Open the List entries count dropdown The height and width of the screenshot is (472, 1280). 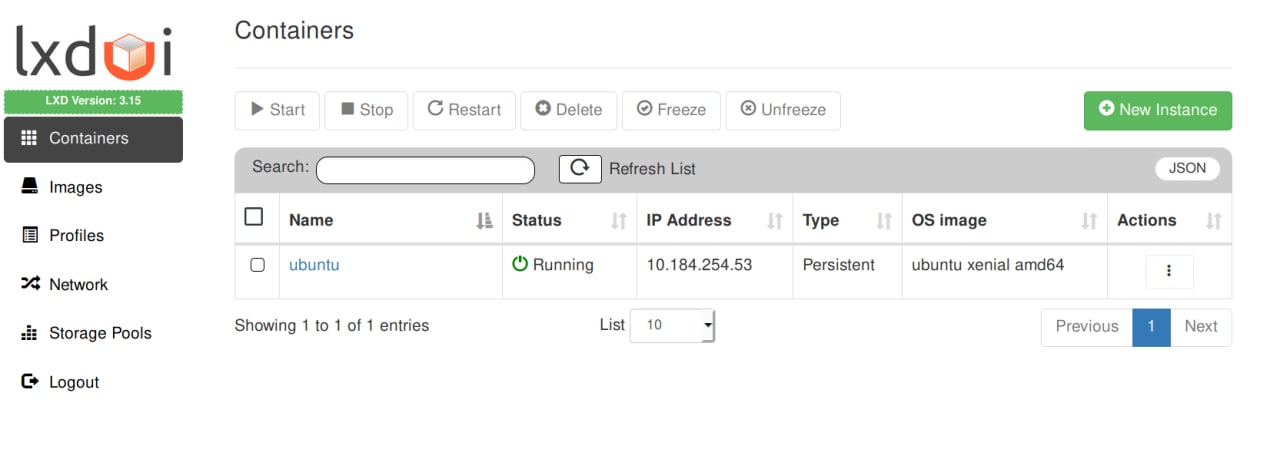click(672, 325)
